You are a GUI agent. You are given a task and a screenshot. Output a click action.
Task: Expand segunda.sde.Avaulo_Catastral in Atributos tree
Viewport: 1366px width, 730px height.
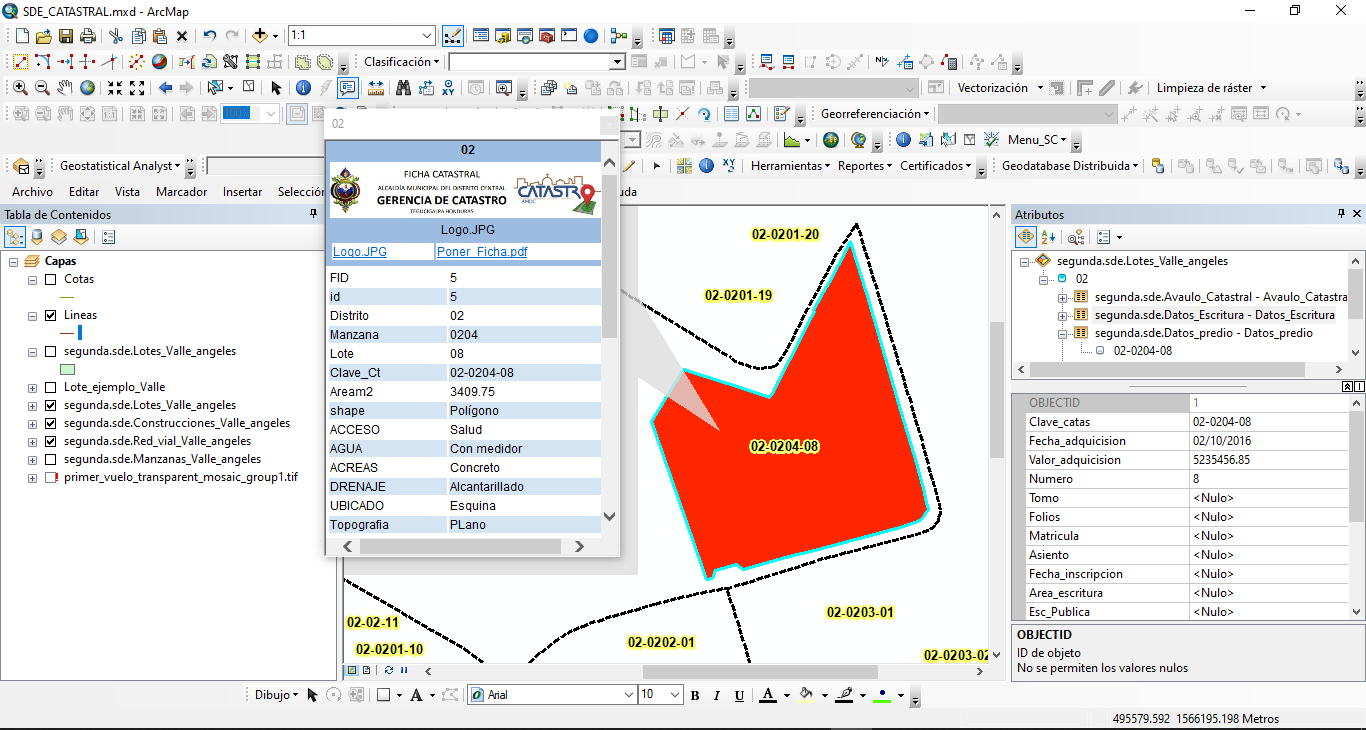(1062, 297)
